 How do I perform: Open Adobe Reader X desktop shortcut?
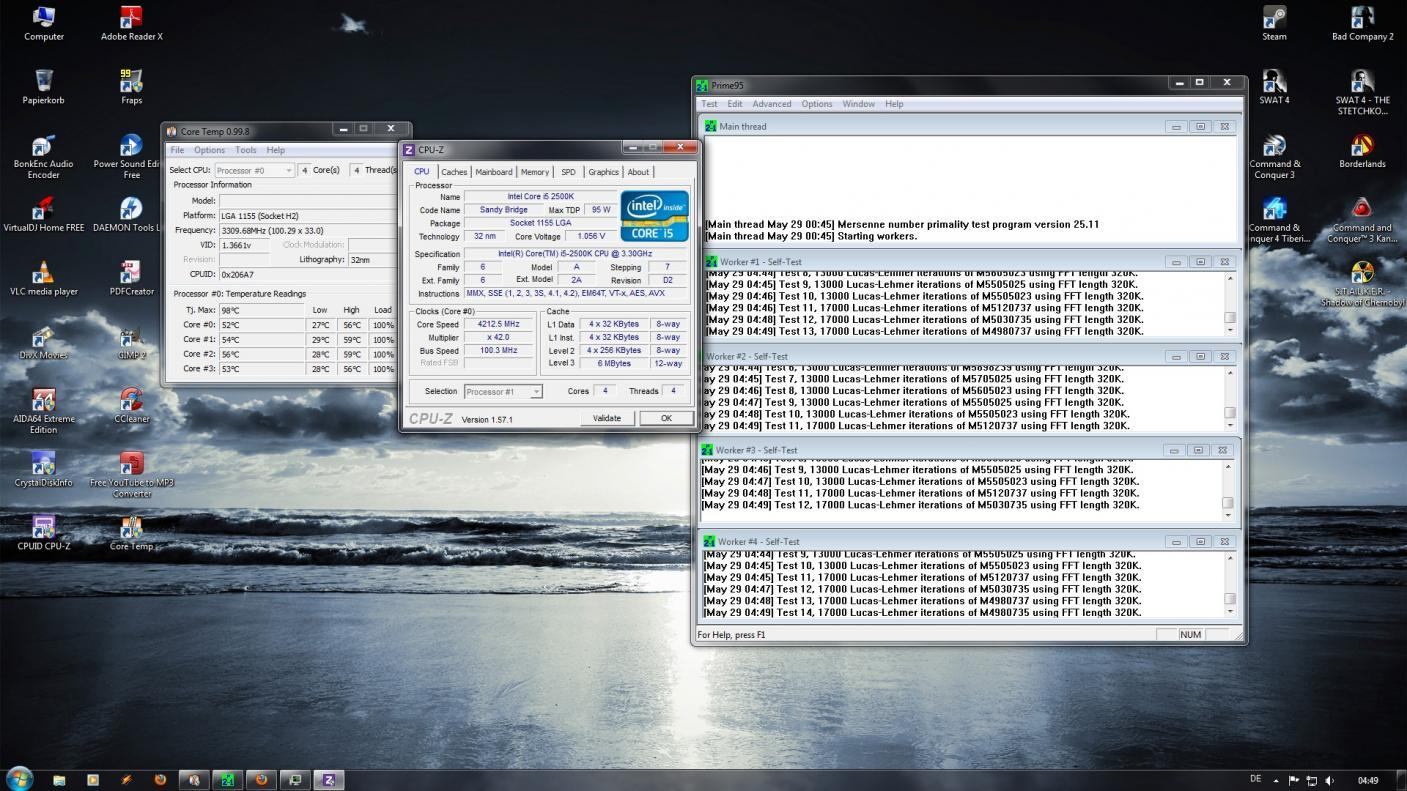[x=131, y=23]
